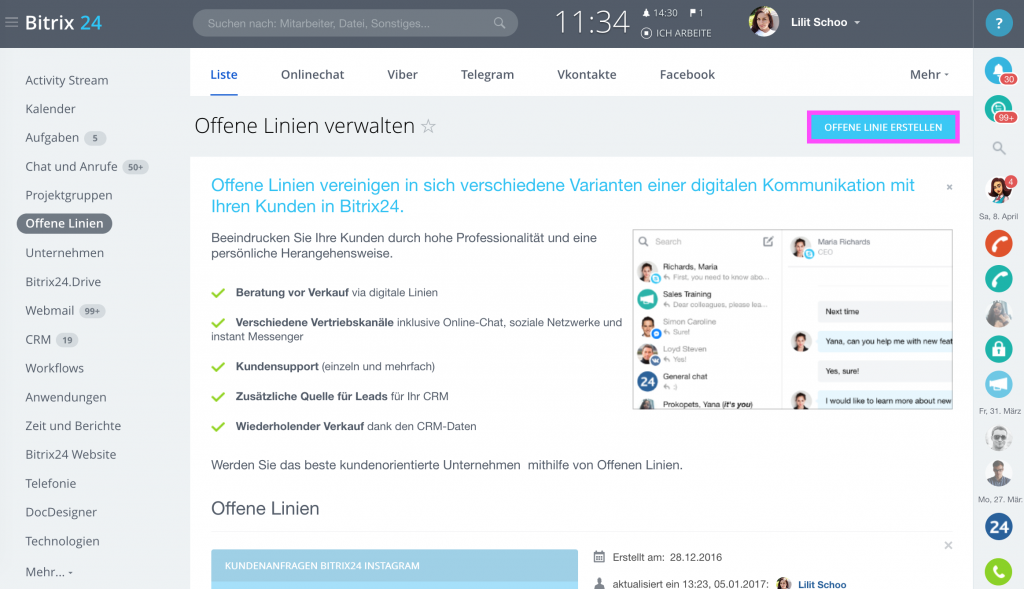This screenshot has height=589, width=1024.
Task: Open the megaphone announcement chat
Action: [999, 384]
